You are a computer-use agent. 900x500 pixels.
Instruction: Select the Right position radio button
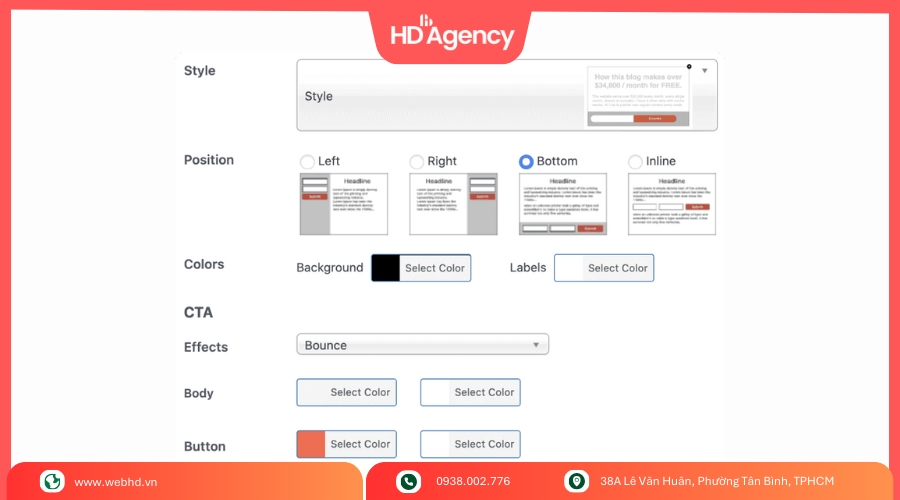(x=417, y=161)
